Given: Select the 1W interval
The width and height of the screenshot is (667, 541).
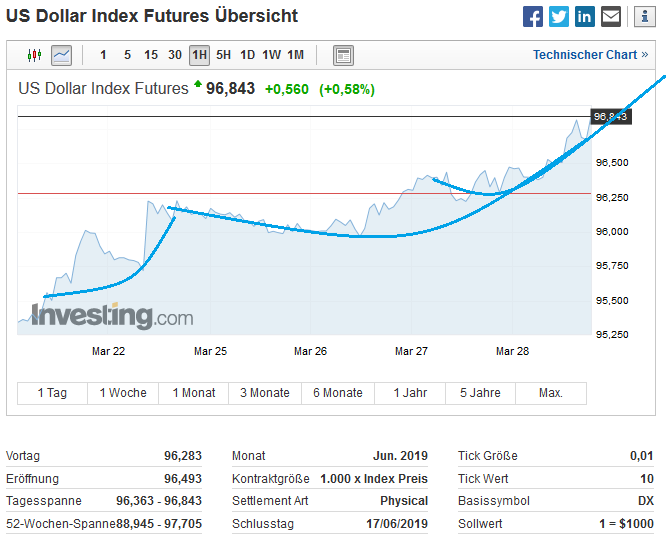Looking at the screenshot, I should 272,55.
